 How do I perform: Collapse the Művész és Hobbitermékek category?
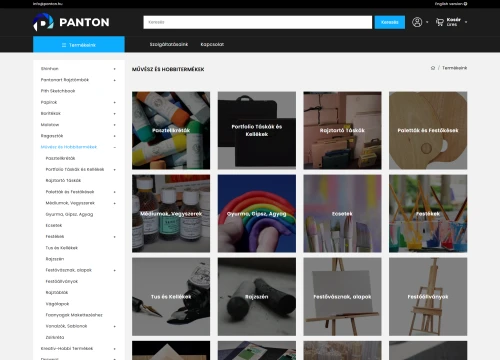(x=114, y=147)
